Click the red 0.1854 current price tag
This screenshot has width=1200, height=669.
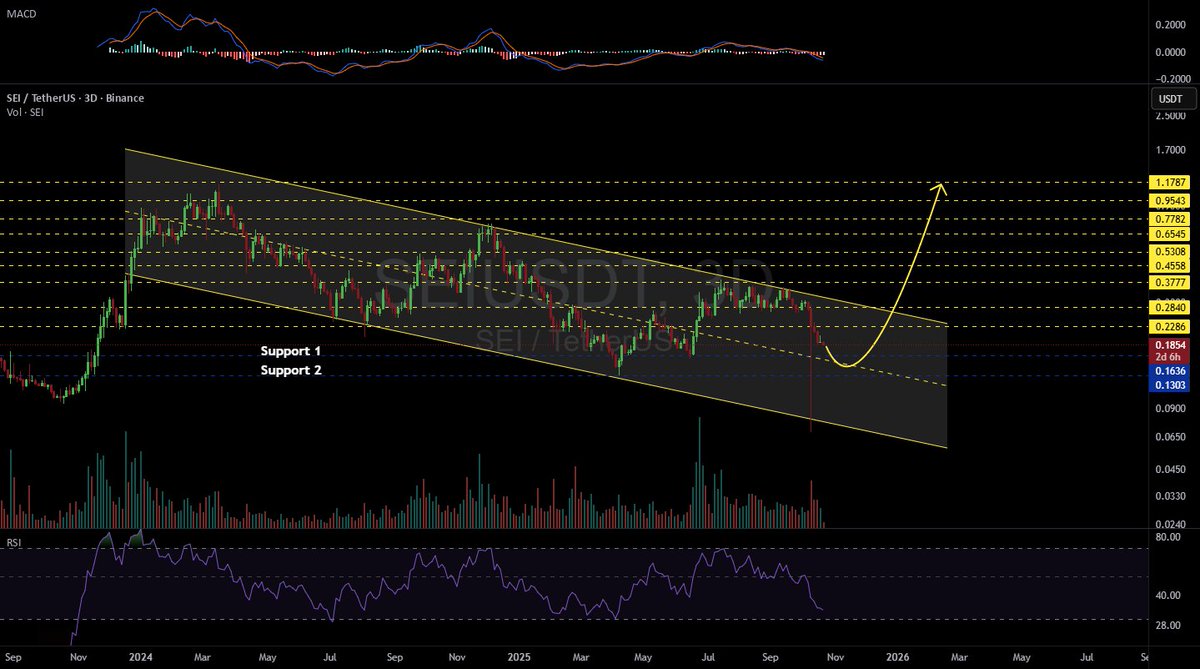tap(1169, 343)
